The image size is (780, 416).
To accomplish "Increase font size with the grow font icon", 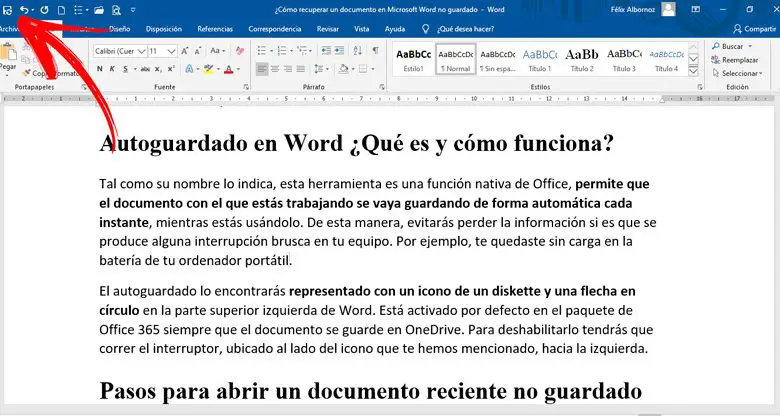I will [185, 51].
